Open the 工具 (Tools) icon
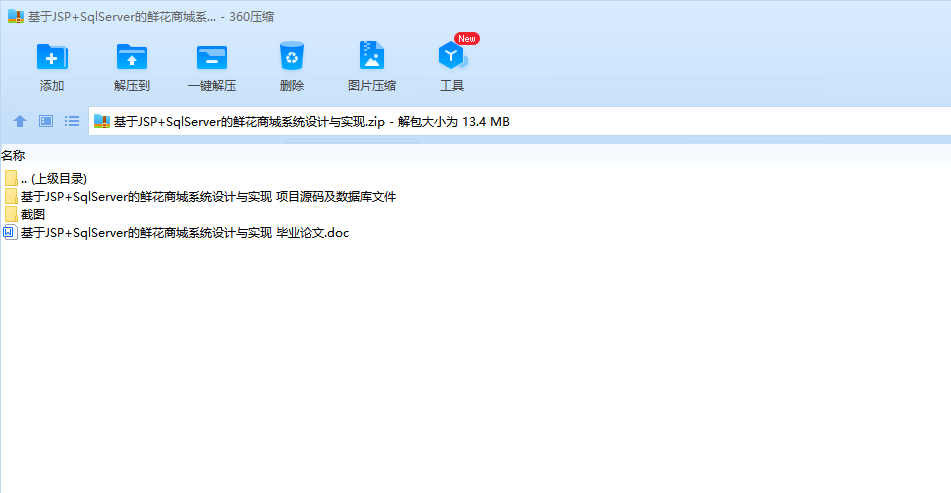 (452, 56)
